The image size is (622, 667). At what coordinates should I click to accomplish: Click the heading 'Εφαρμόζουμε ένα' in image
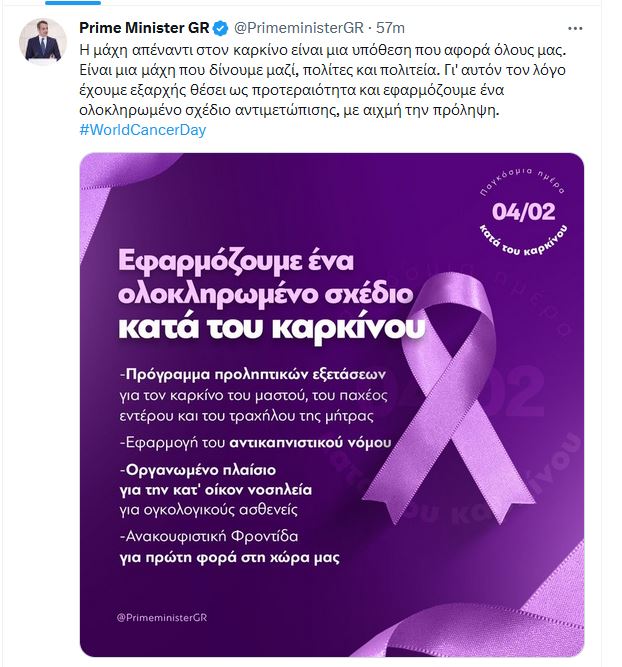[236, 262]
